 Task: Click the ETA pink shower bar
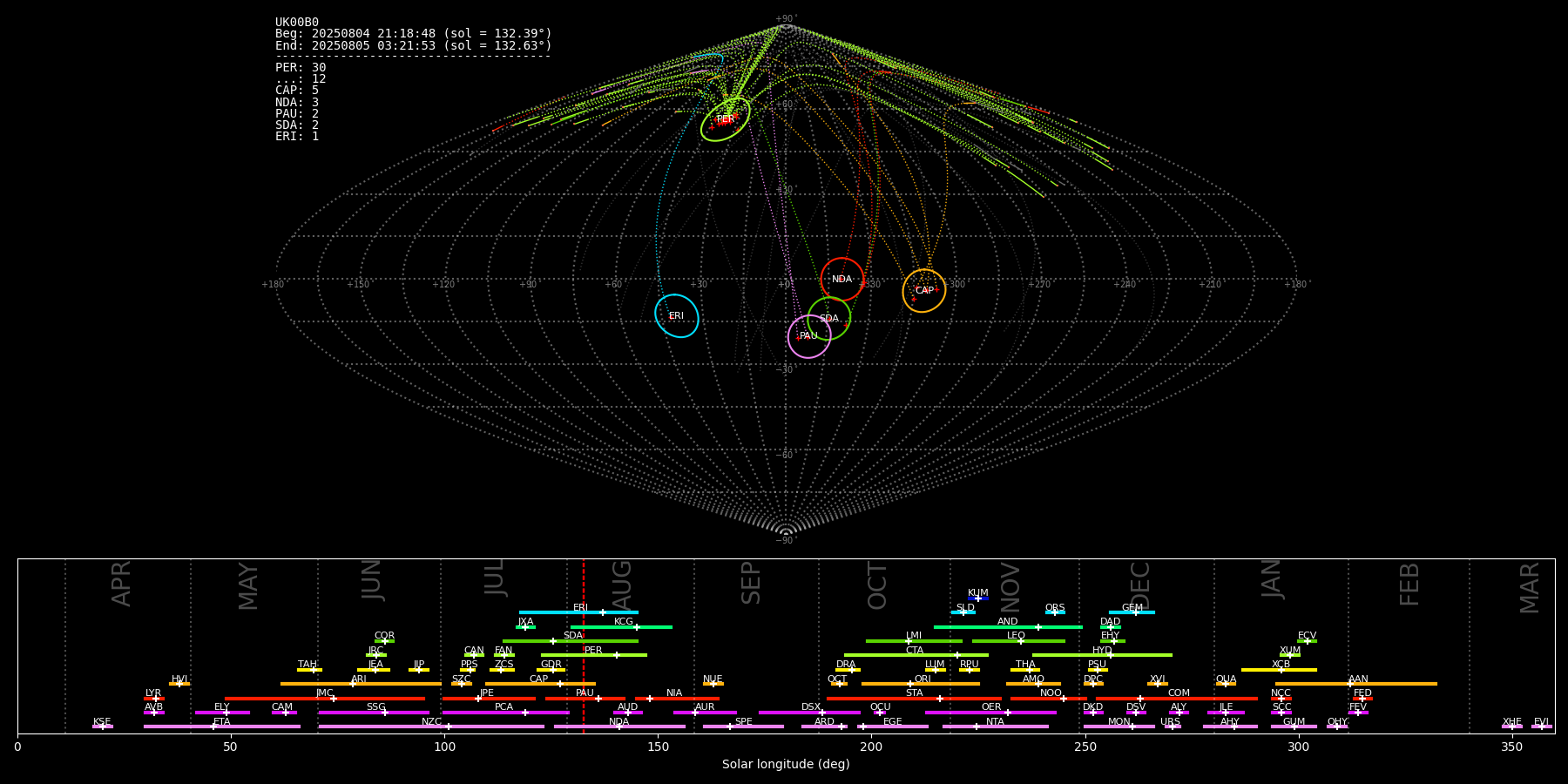(x=222, y=727)
